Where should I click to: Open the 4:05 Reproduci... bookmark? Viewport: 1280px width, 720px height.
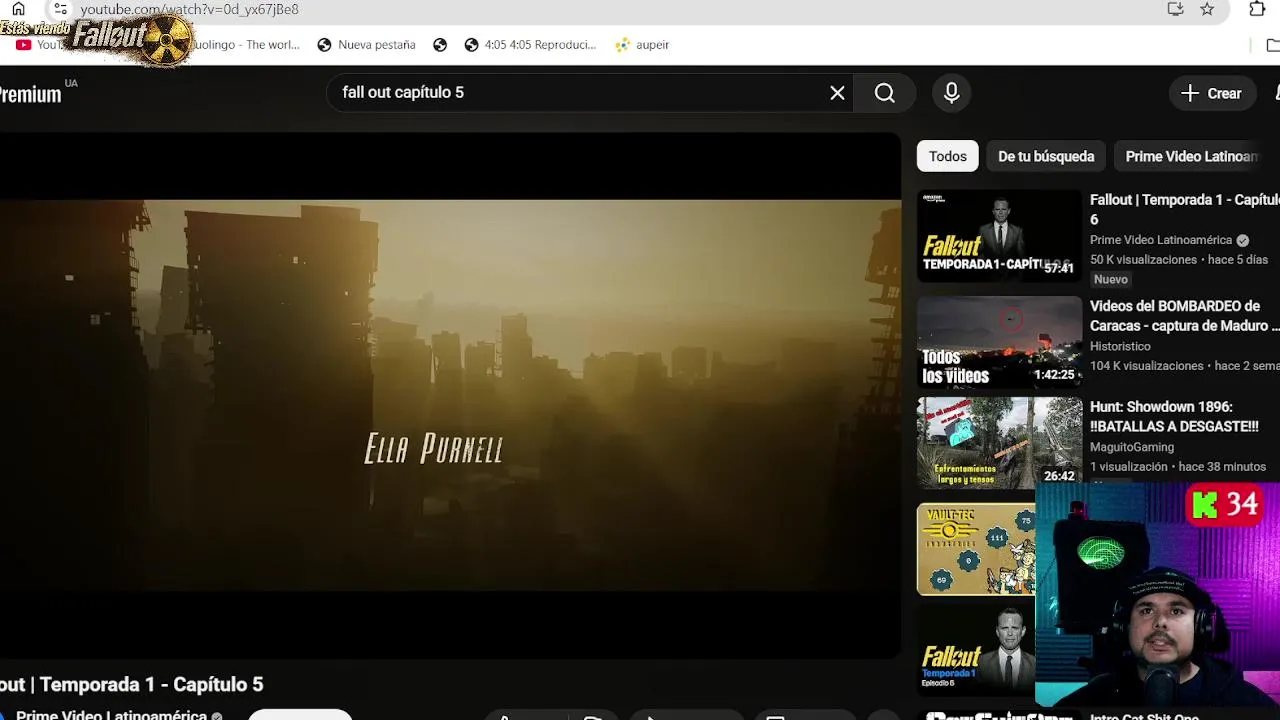tap(530, 45)
